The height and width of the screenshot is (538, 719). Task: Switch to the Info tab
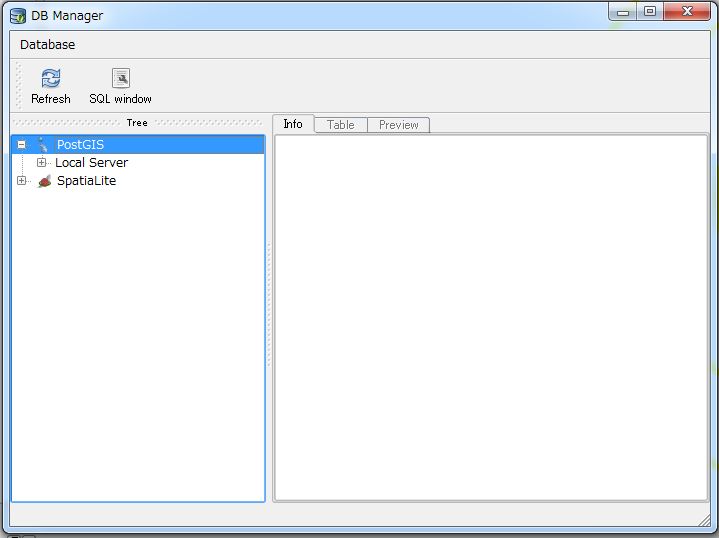pos(293,124)
